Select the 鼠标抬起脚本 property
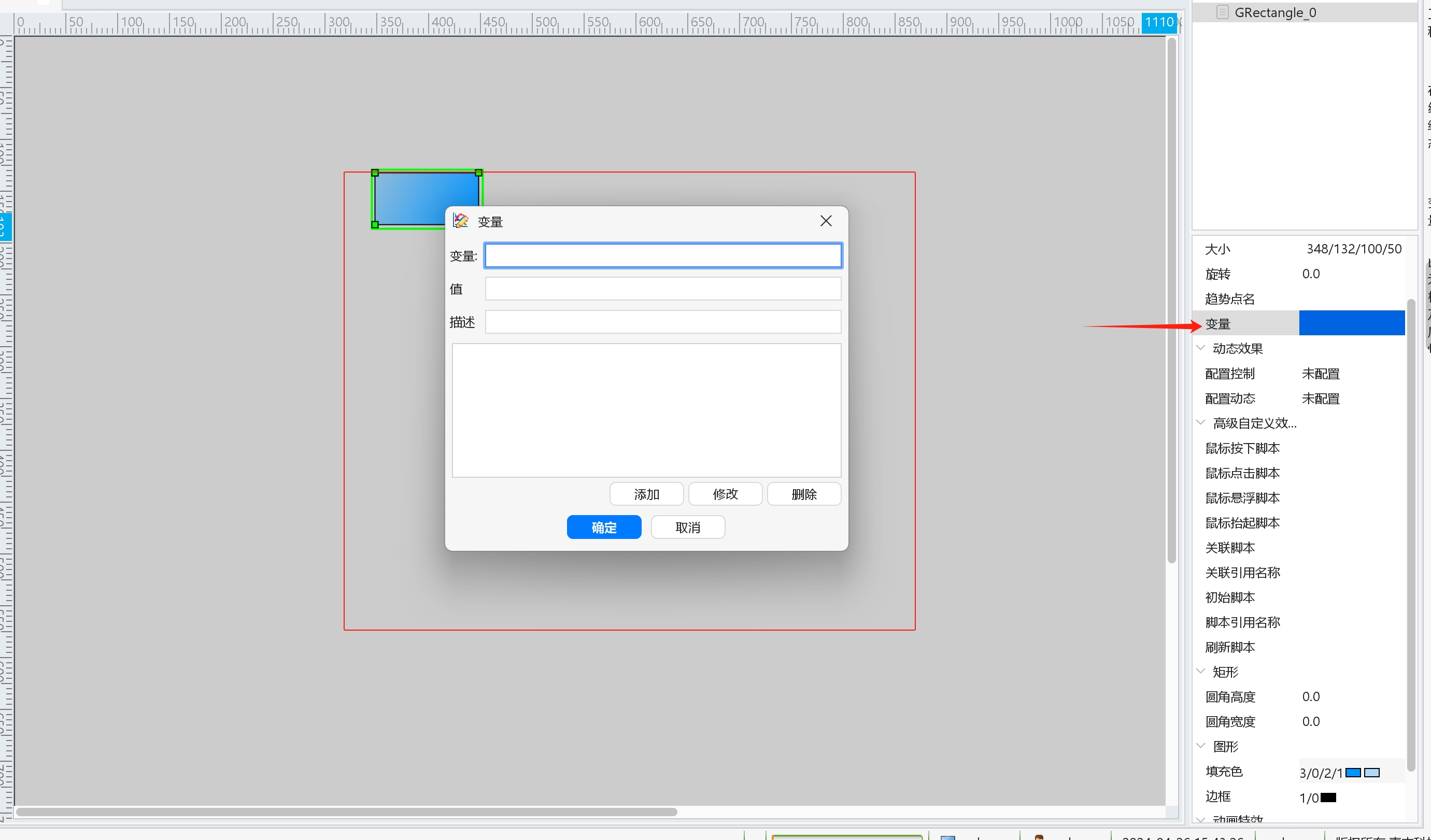The image size is (1431, 840). click(1242, 523)
